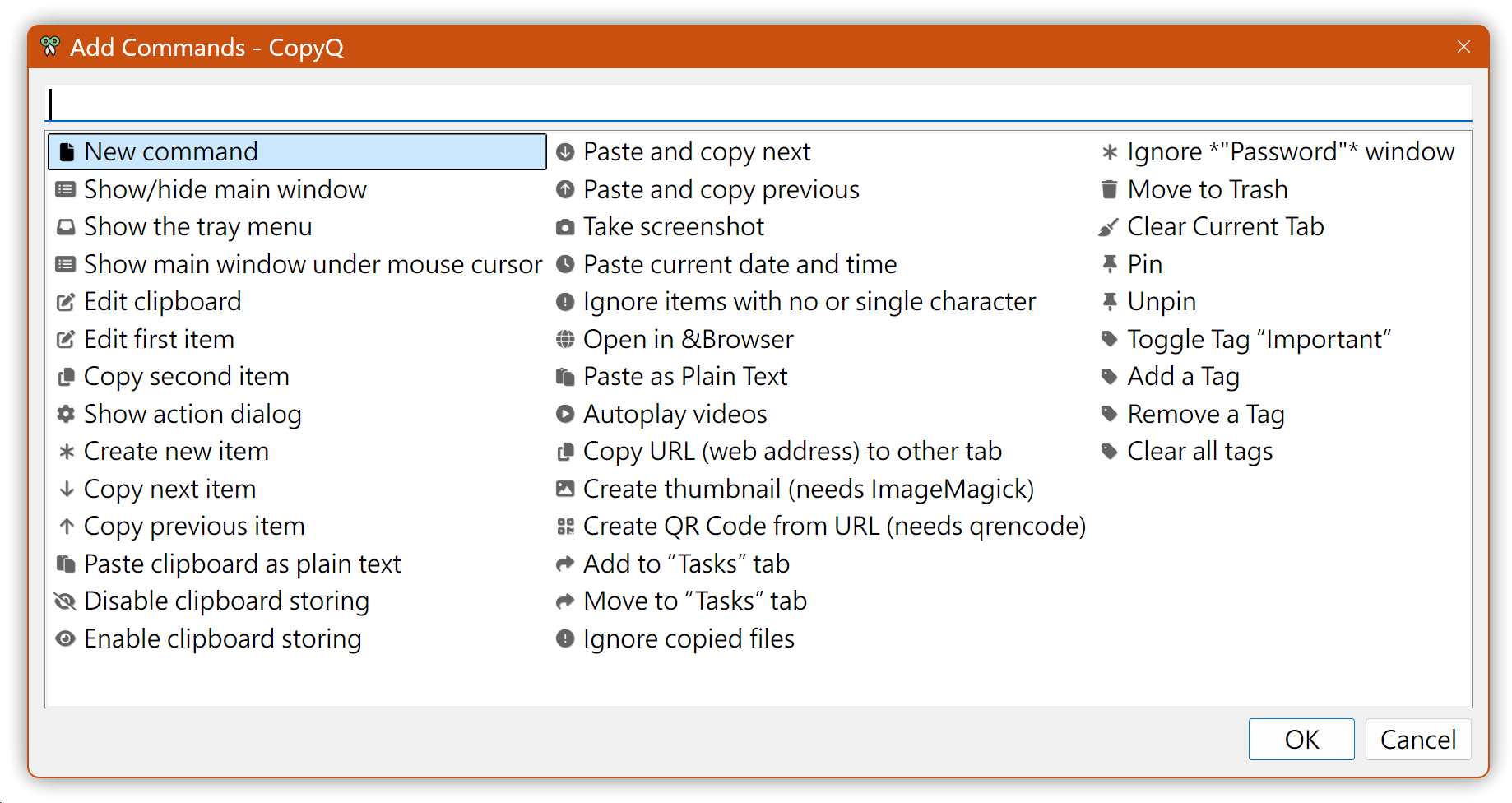This screenshot has height=803, width=1512.
Task: Choose Show/hide main window command
Action: tap(225, 190)
